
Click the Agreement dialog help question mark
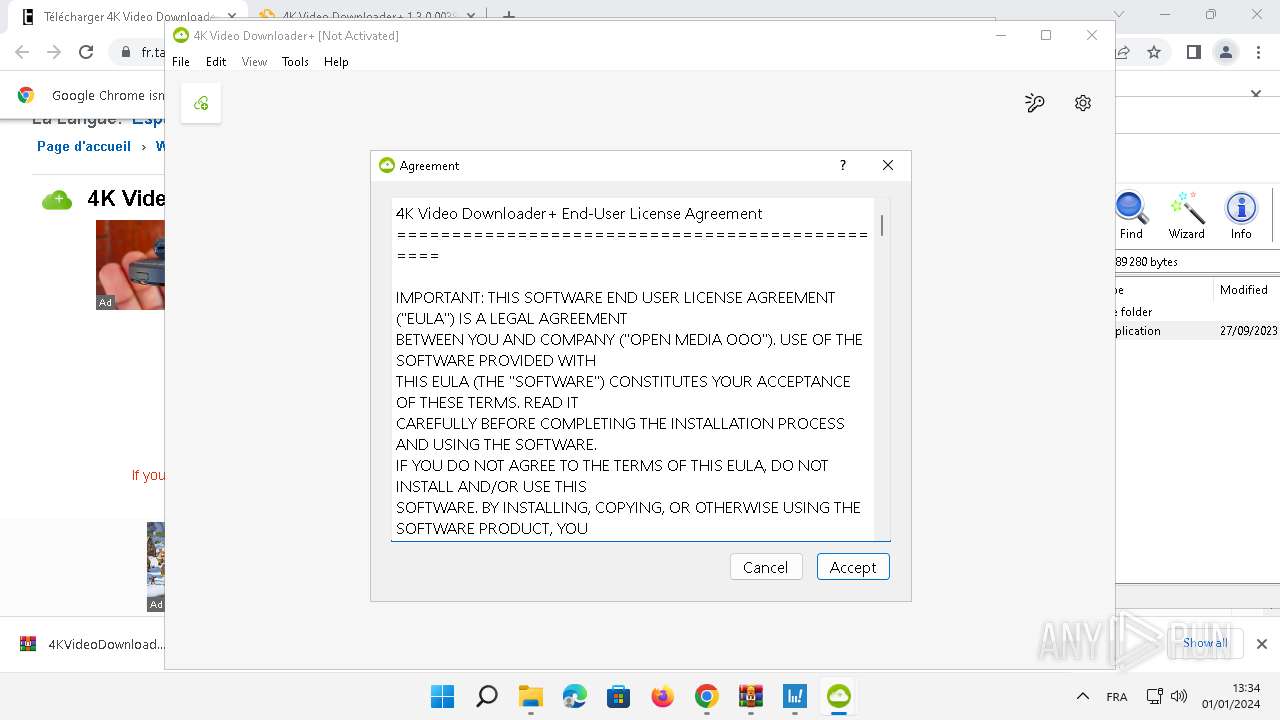[x=842, y=165]
